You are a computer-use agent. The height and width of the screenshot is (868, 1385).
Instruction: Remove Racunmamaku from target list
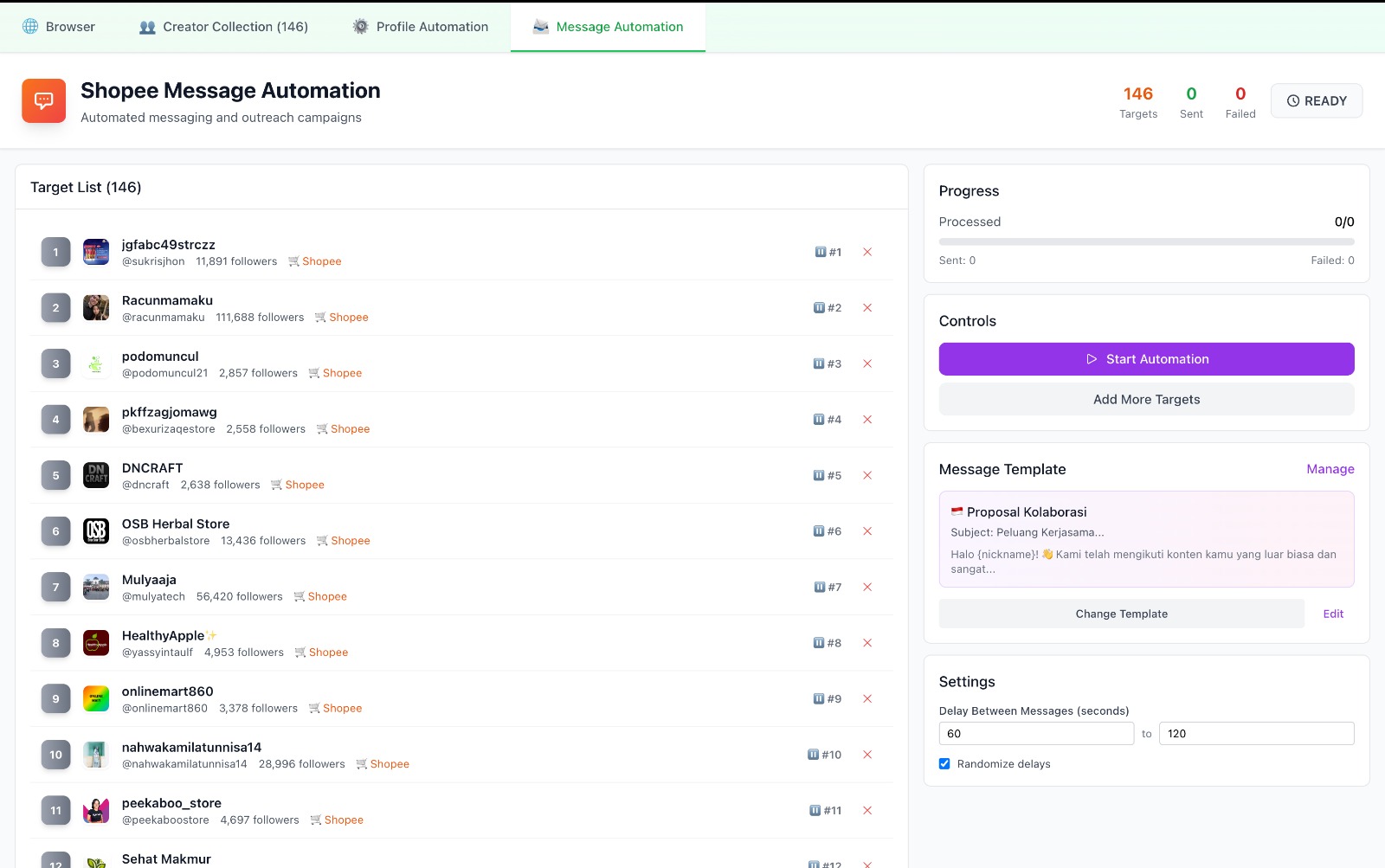pos(867,308)
